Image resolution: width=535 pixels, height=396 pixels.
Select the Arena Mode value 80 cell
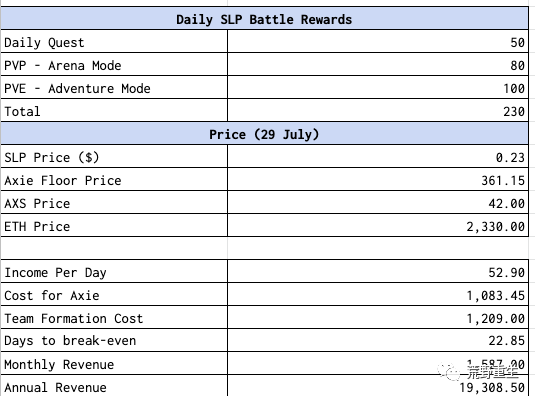point(378,64)
